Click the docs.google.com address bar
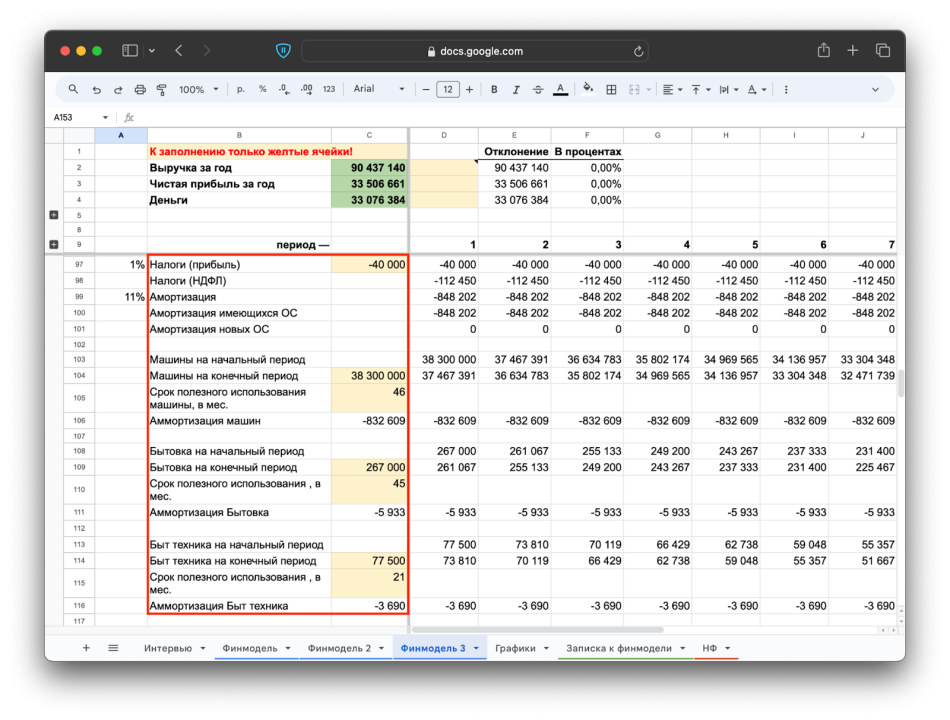950x720 pixels. pyautogui.click(x=475, y=52)
